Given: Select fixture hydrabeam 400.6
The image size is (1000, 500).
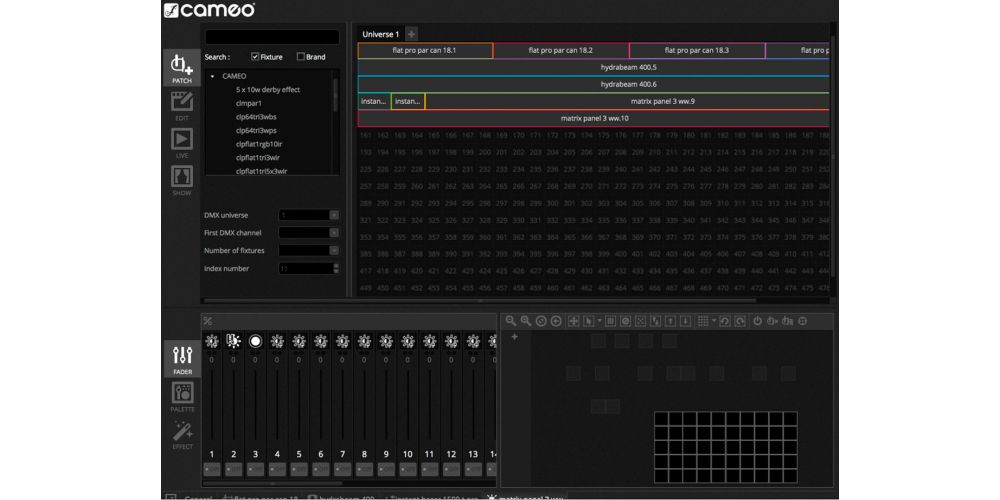Looking at the screenshot, I should 593,84.
